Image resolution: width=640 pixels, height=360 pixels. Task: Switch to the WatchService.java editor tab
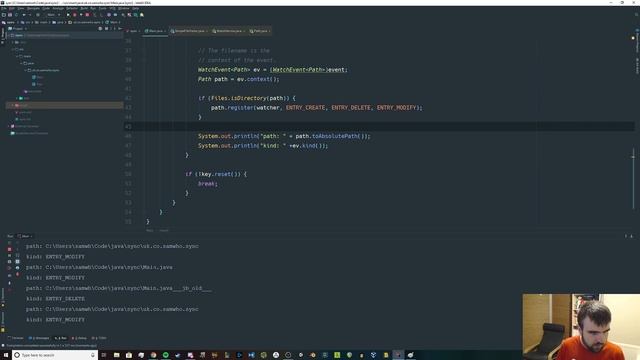[229, 31]
